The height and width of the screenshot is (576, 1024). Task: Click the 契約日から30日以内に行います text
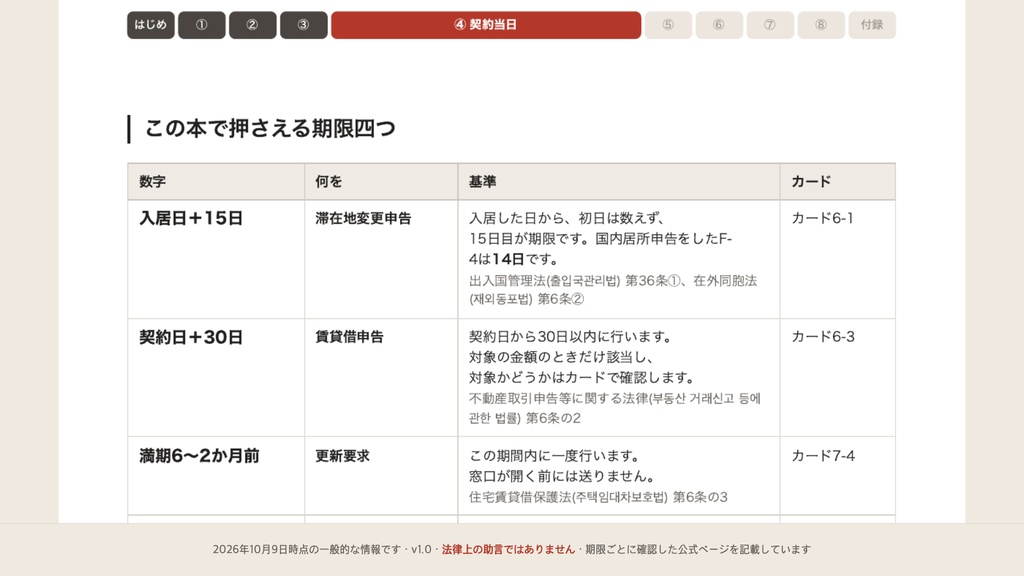pyautogui.click(x=571, y=337)
